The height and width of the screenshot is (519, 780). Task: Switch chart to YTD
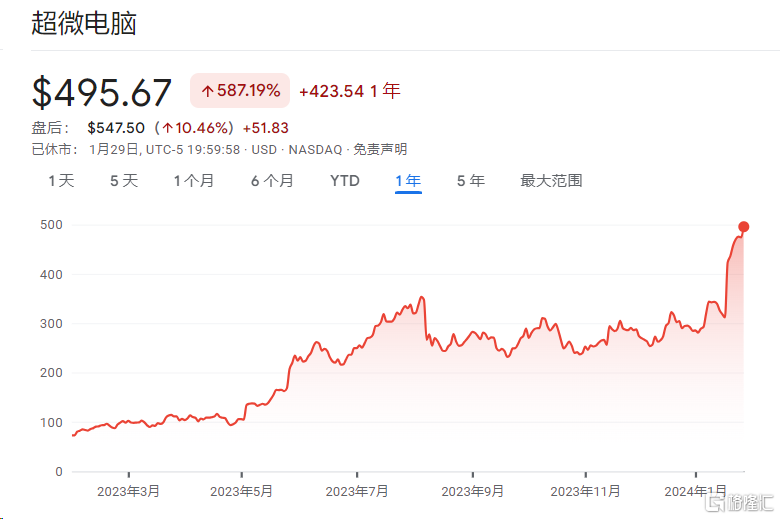(x=345, y=181)
